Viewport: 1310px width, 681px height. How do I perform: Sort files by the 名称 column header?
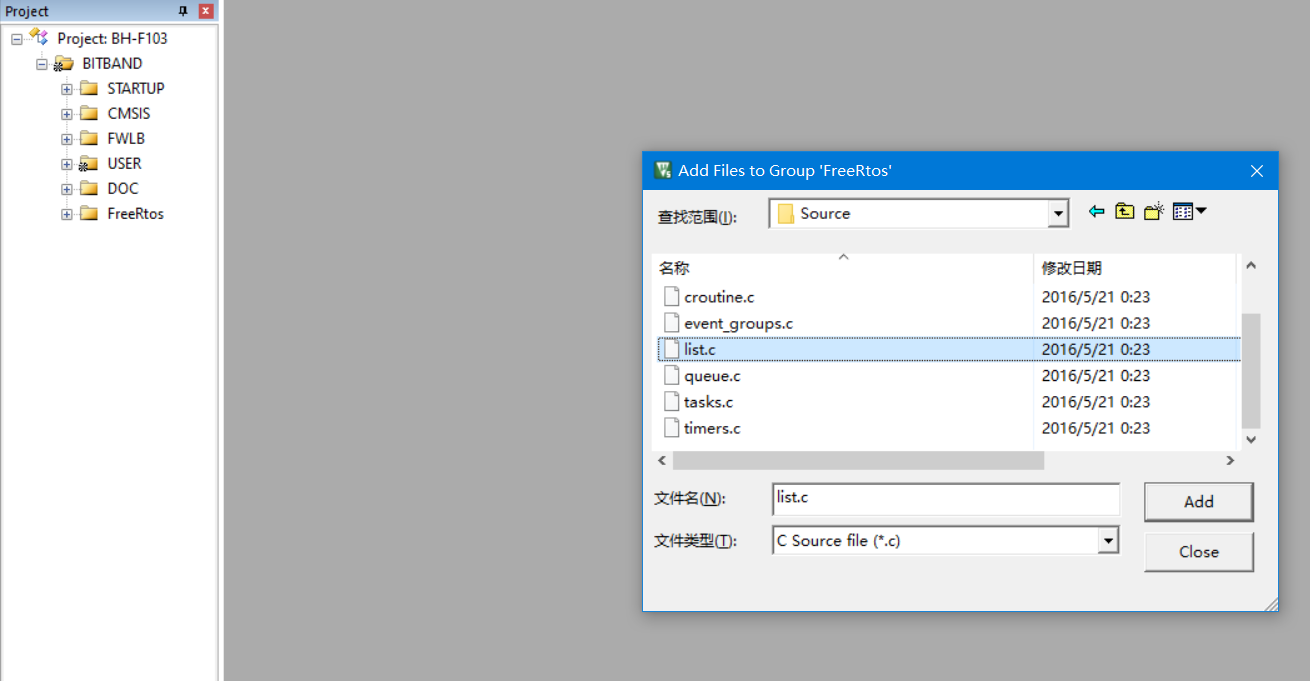(843, 268)
